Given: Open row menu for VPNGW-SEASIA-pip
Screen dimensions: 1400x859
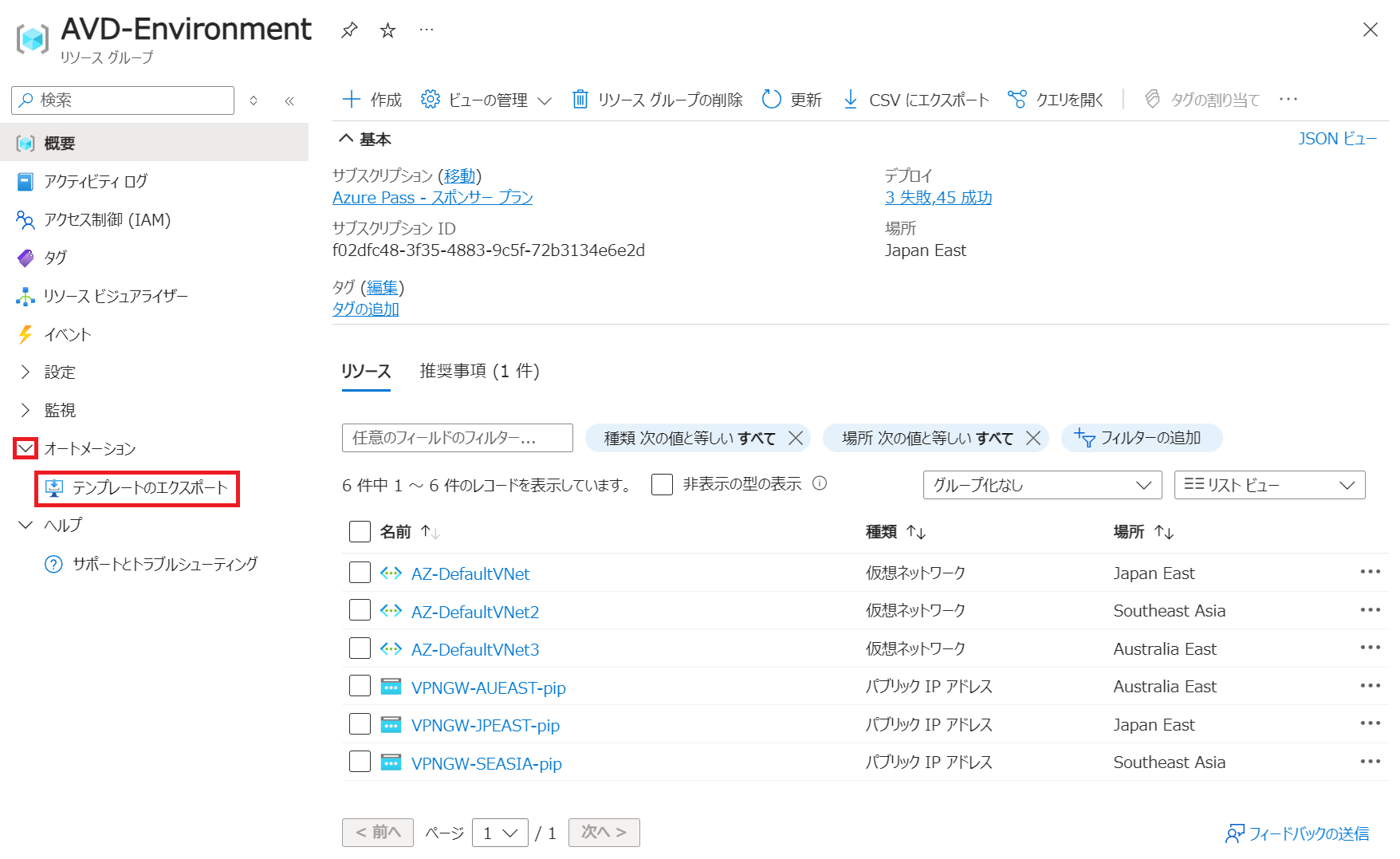Looking at the screenshot, I should click(1371, 762).
